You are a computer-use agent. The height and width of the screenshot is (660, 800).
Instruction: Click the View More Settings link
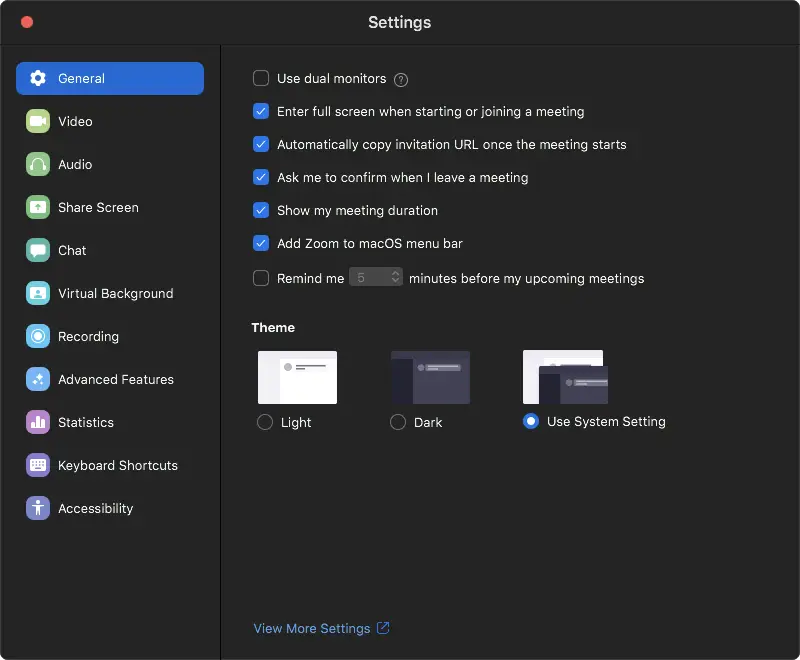tap(313, 628)
